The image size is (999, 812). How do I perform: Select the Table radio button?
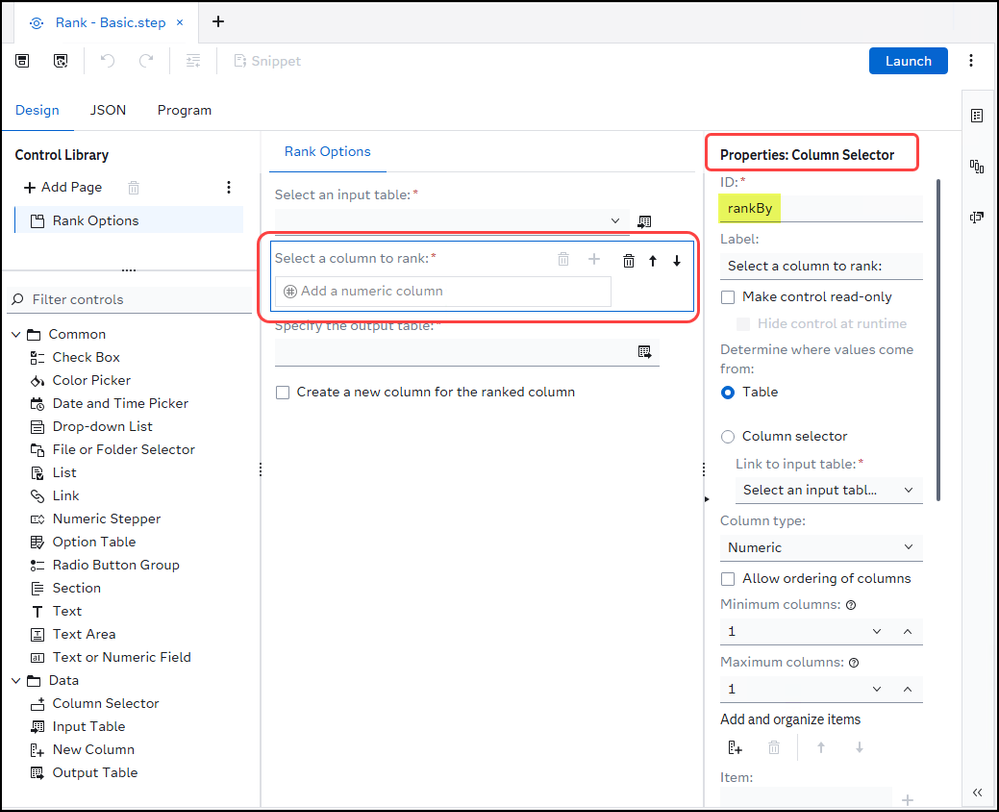point(728,392)
